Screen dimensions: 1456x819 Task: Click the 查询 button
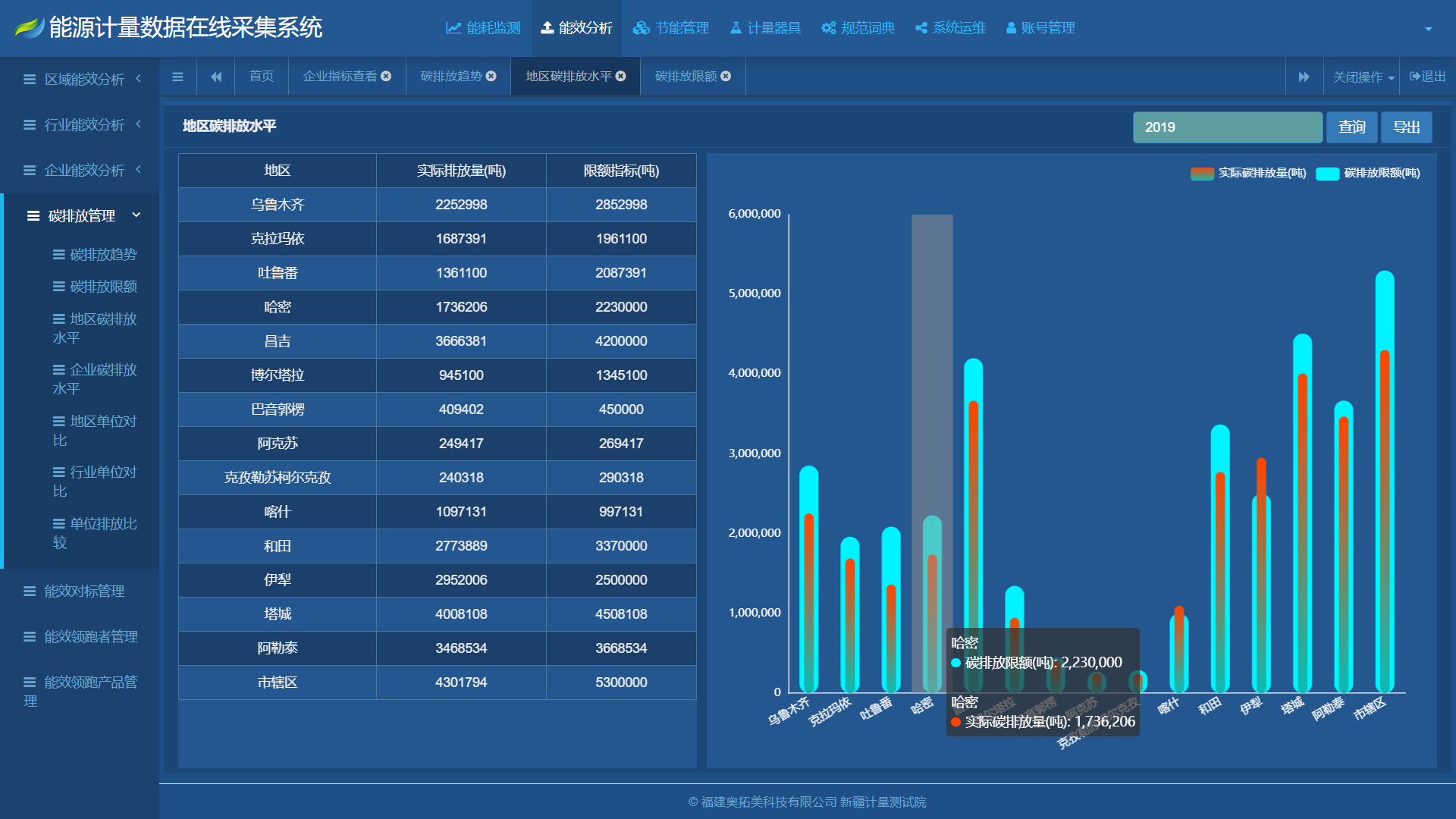(1351, 127)
